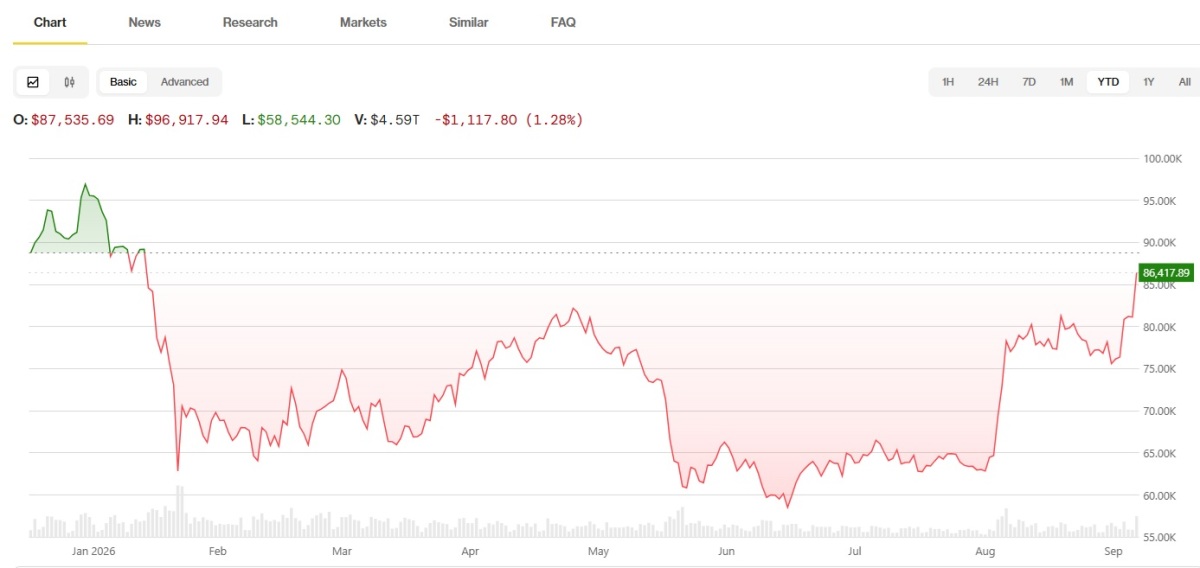Screen dimensions: 1200x568
Task: Toggle Basic chart mode
Action: pos(123,82)
